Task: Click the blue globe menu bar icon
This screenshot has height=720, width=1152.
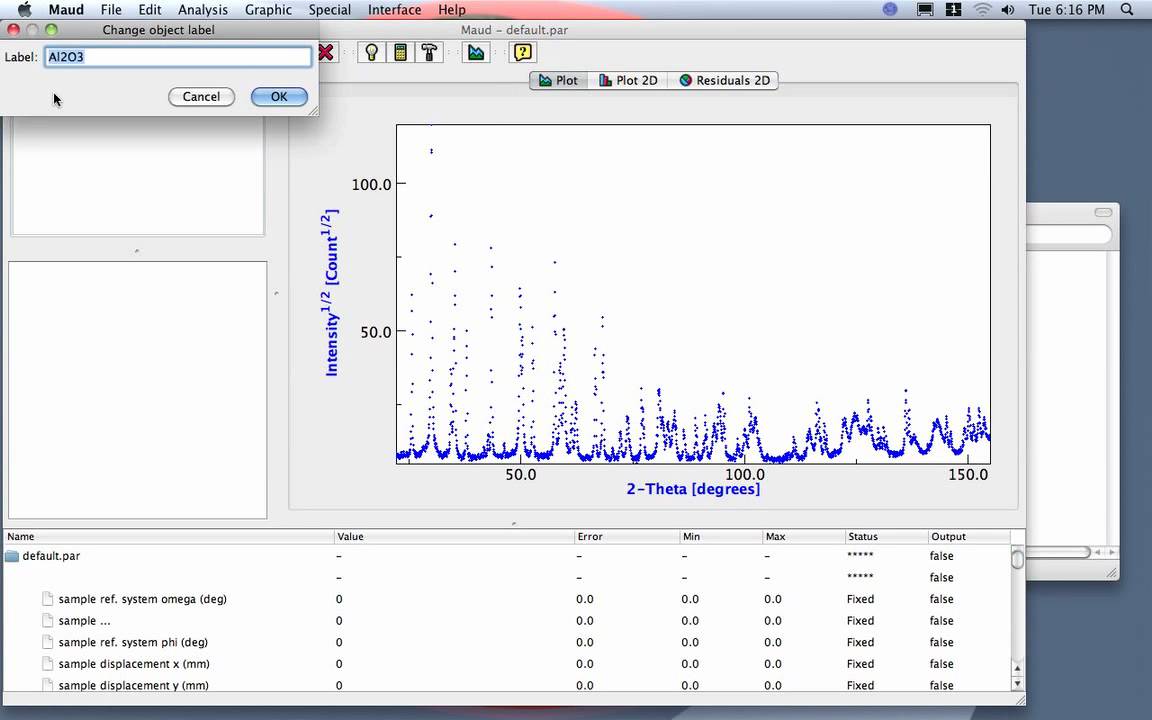Action: click(890, 10)
